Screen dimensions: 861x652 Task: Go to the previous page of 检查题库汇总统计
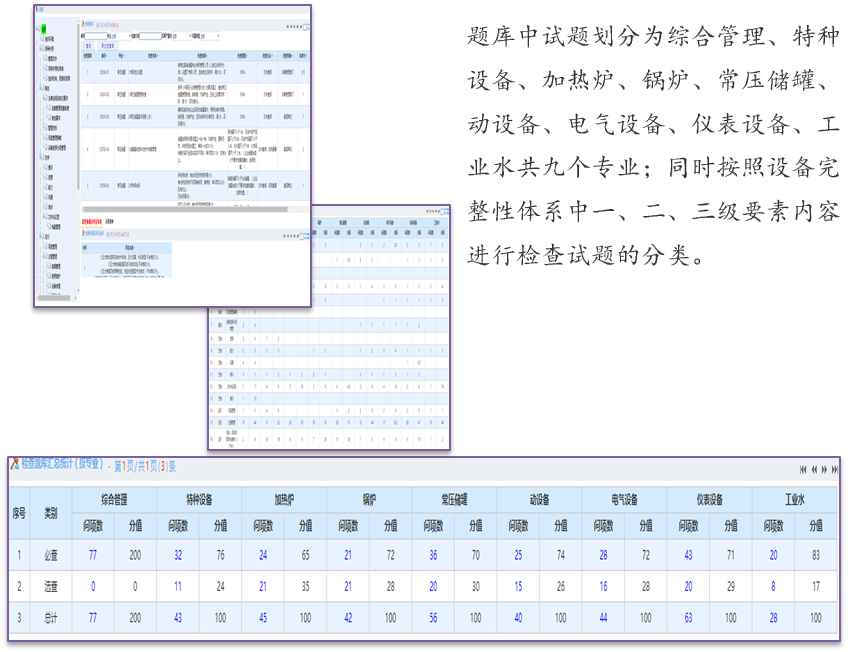point(814,470)
